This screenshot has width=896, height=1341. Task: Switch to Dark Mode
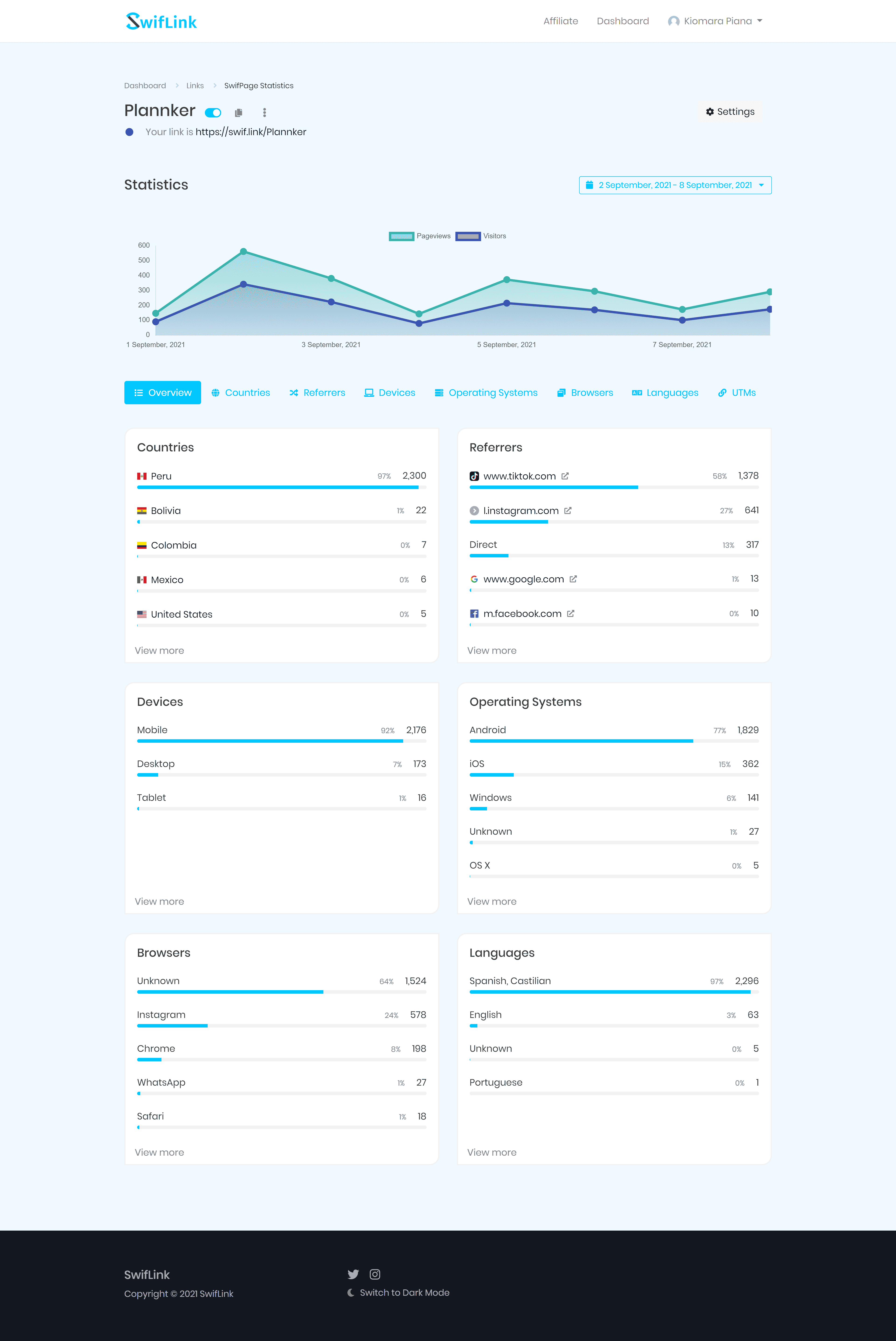coord(398,1292)
